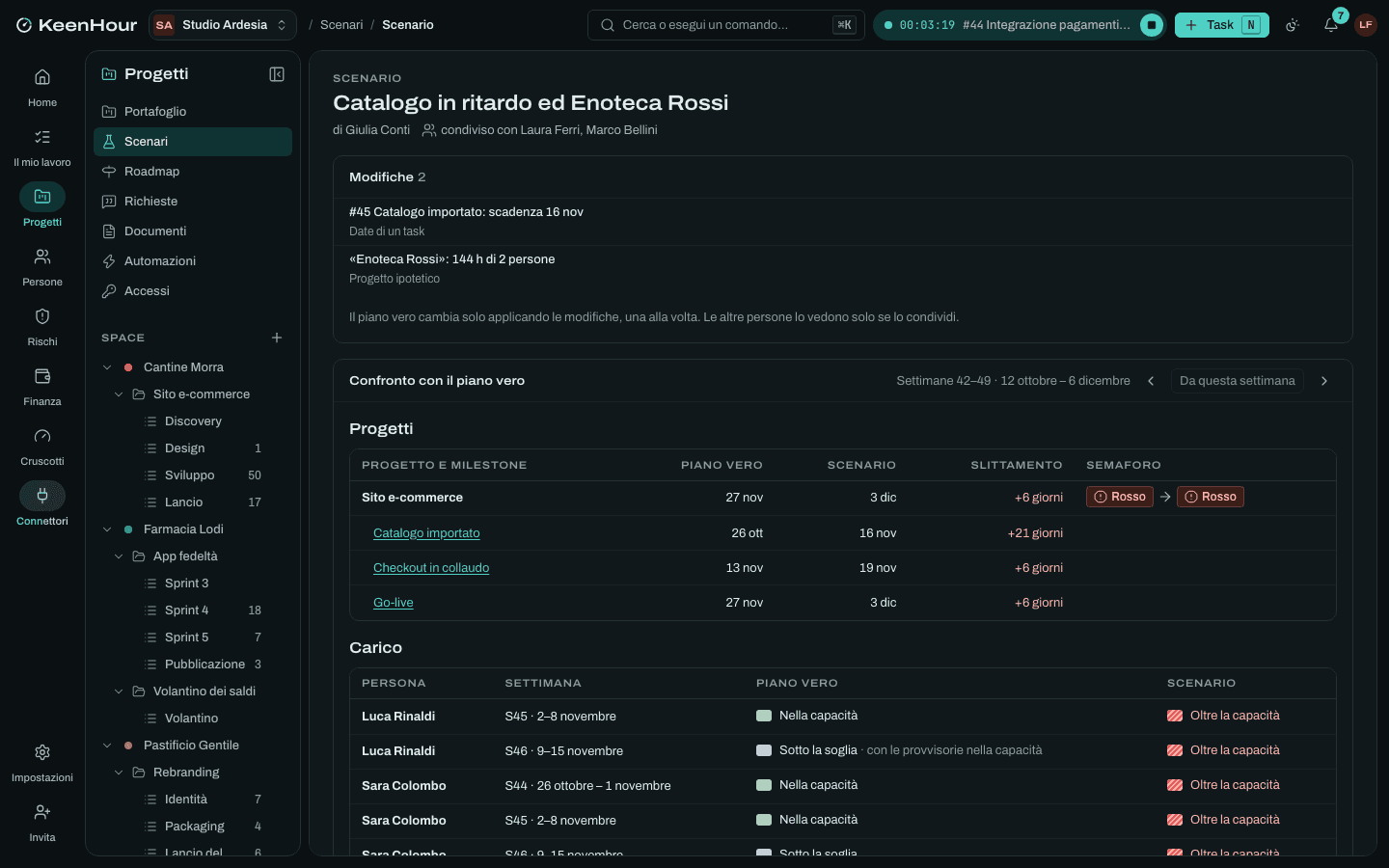Open Rischi in the left rail
The height and width of the screenshot is (868, 1389).
coord(42,327)
